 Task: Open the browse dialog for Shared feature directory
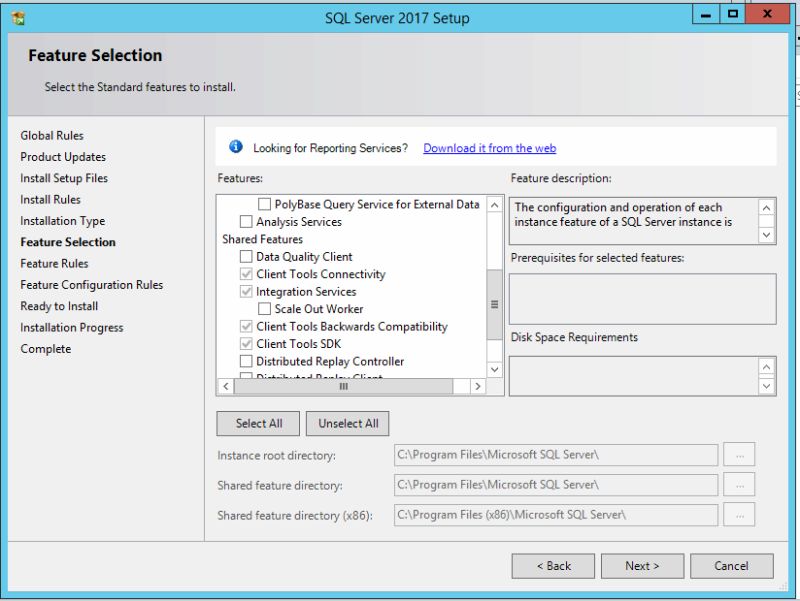click(739, 485)
